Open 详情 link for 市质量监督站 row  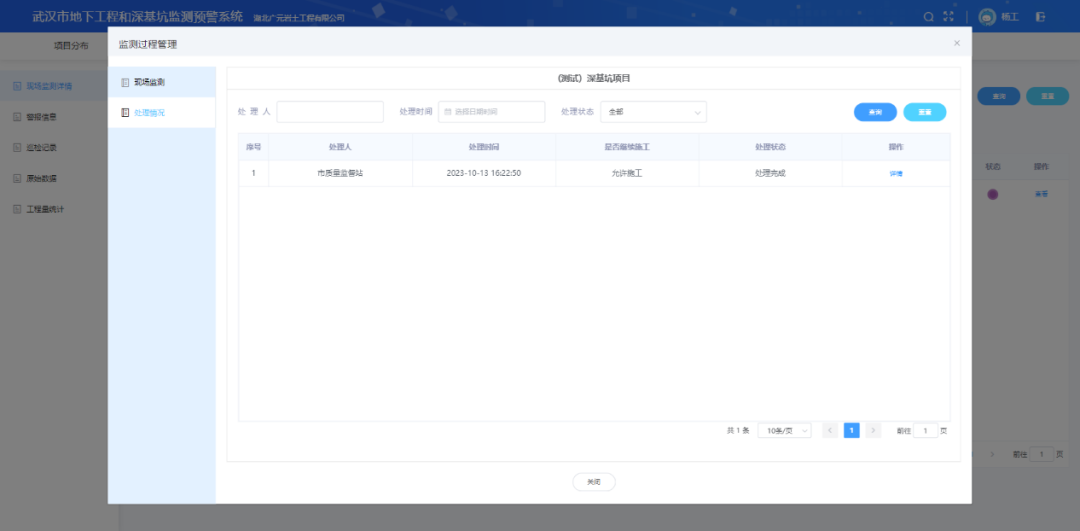point(896,174)
